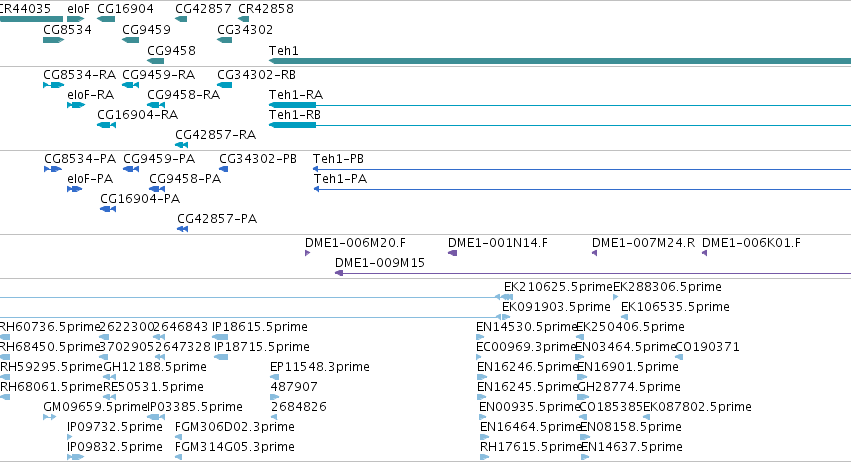This screenshot has width=851, height=462.
Task: Click the FGM314G05.3prime label
Action: 235,447
